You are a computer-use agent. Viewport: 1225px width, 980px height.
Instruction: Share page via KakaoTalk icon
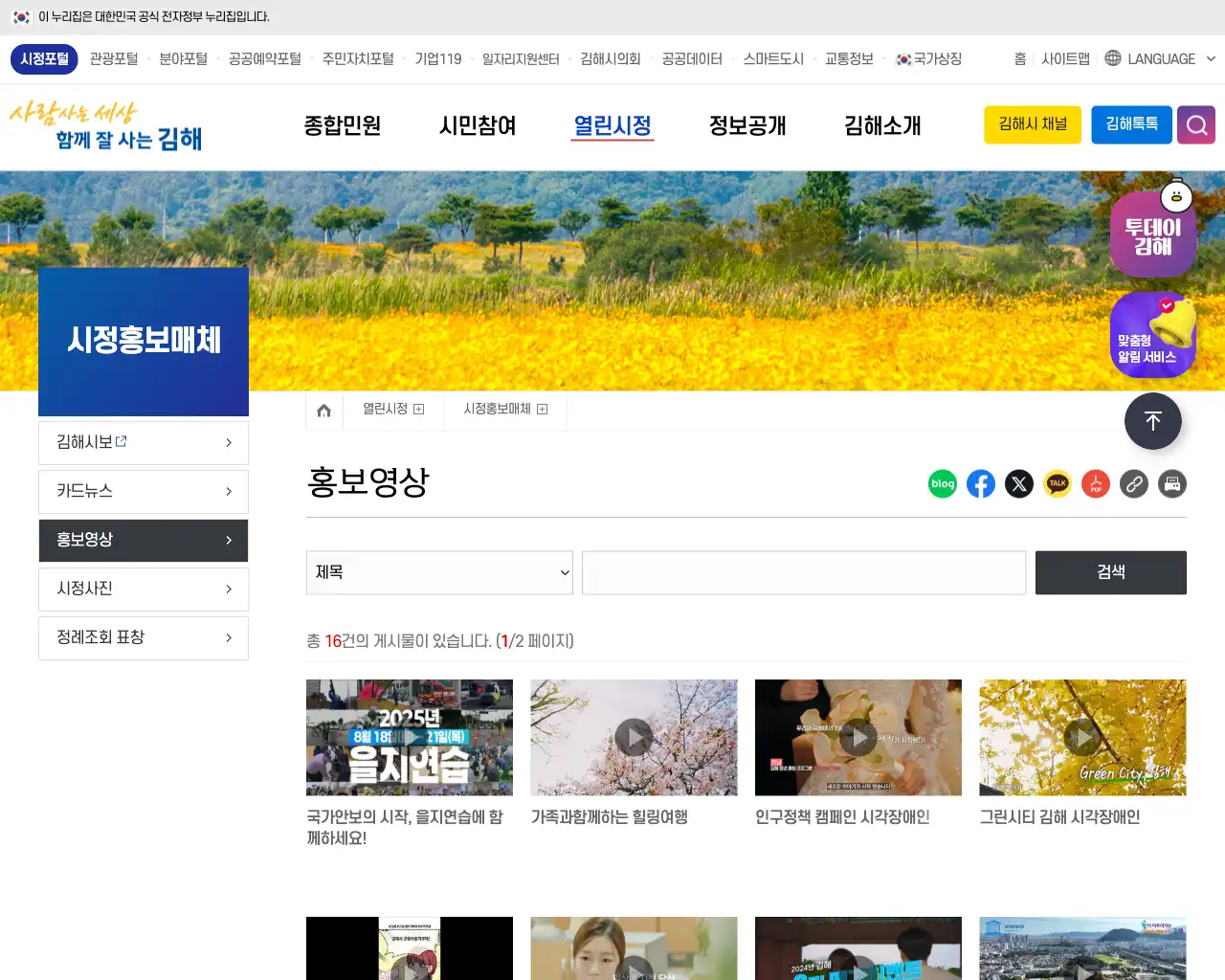(1058, 484)
